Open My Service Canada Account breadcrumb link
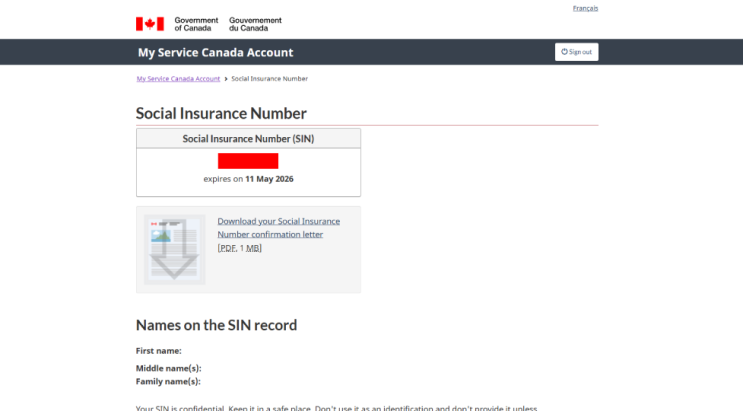This screenshot has width=743, height=411. [x=178, y=79]
